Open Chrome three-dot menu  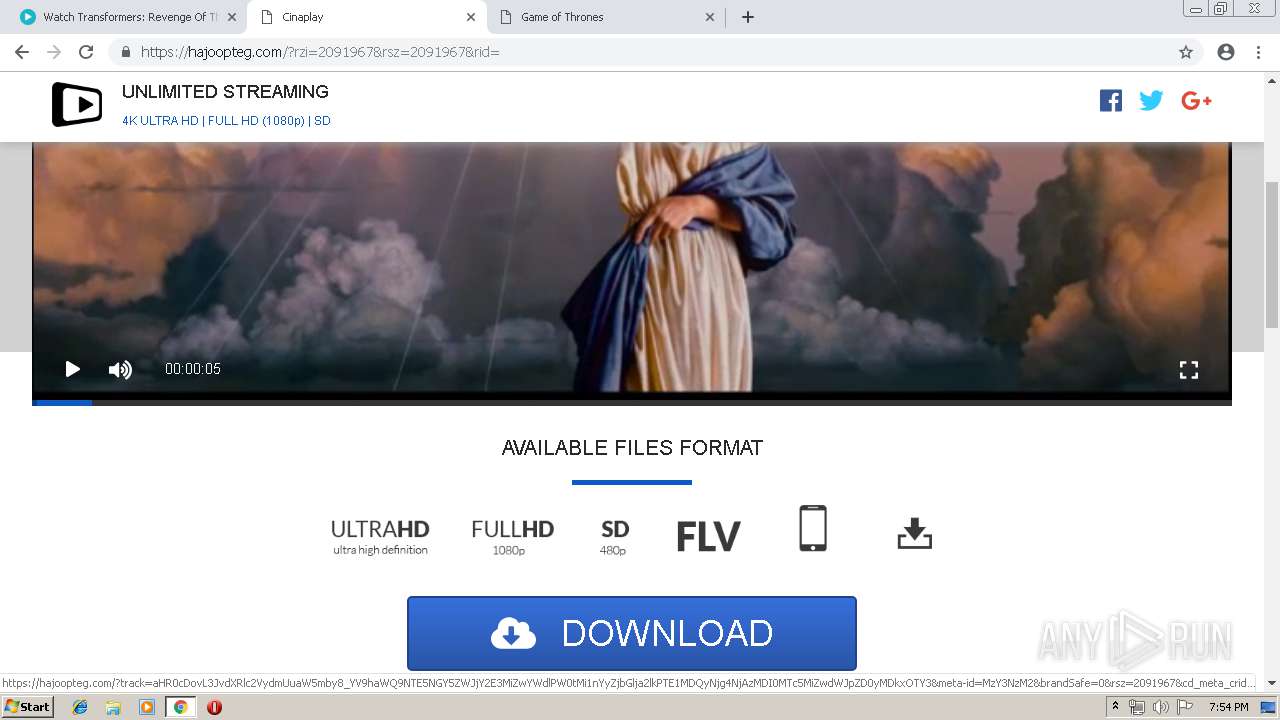tap(1258, 52)
